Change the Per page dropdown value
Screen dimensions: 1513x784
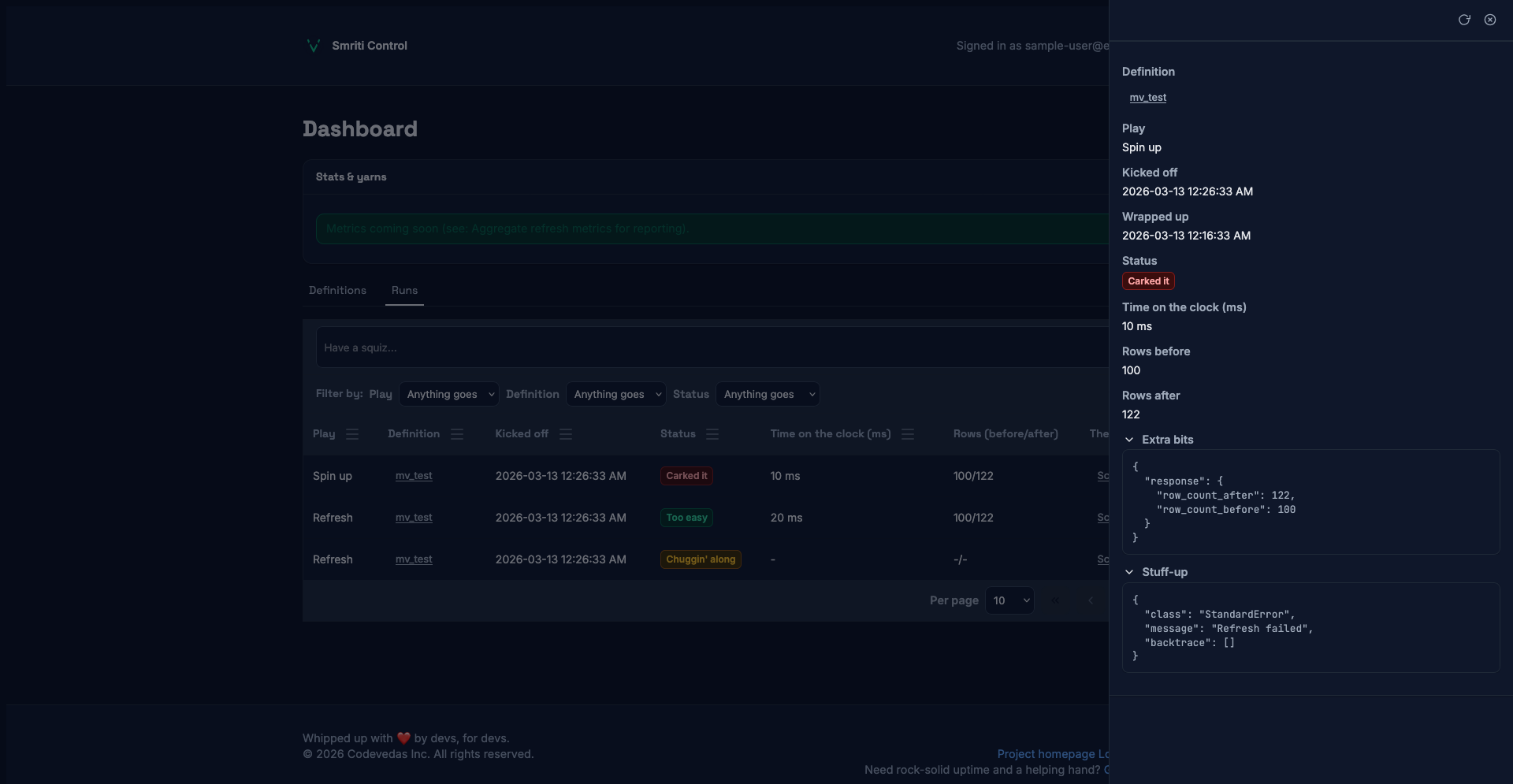(1009, 600)
